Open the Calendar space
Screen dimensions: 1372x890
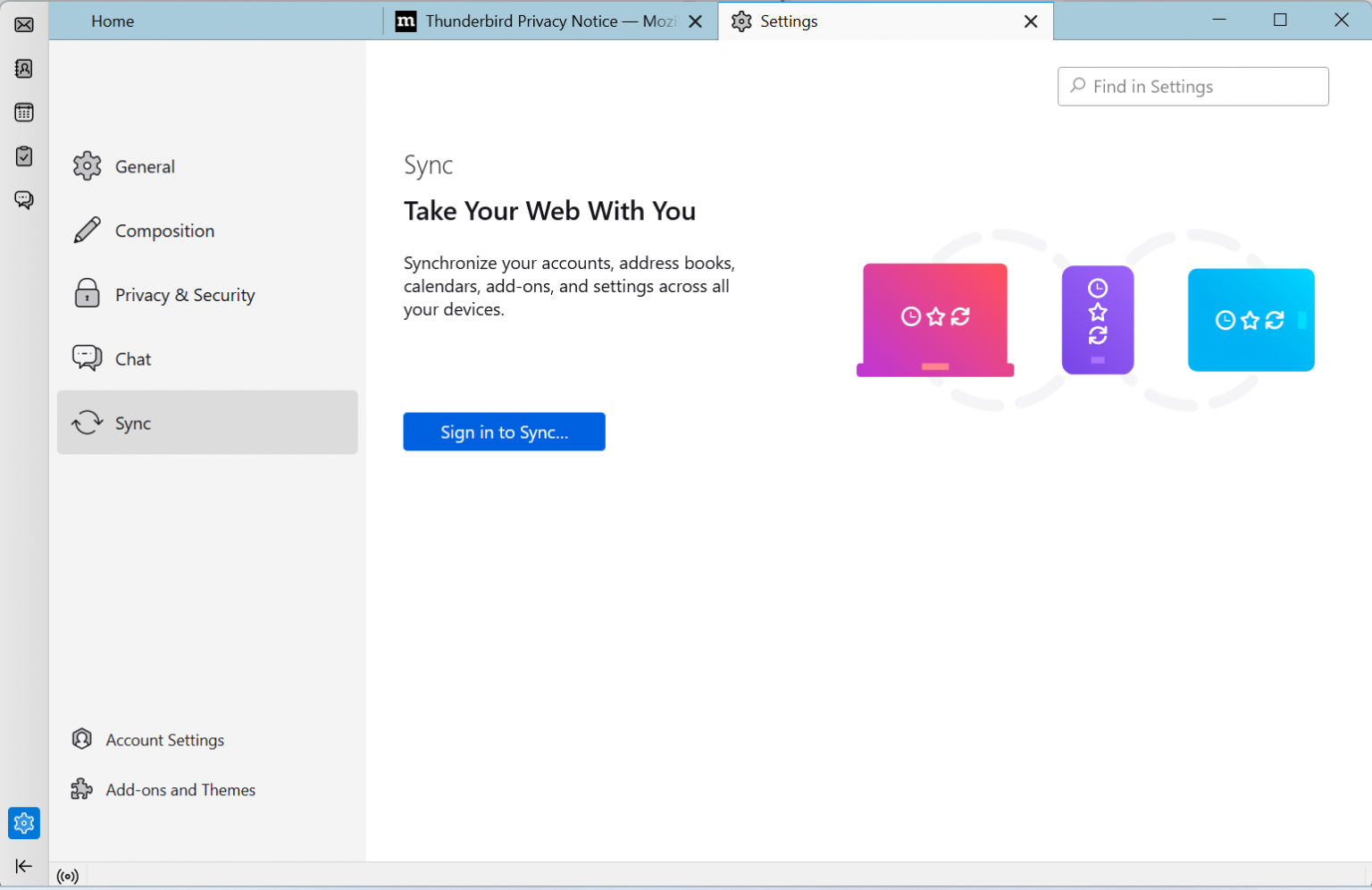point(23,112)
